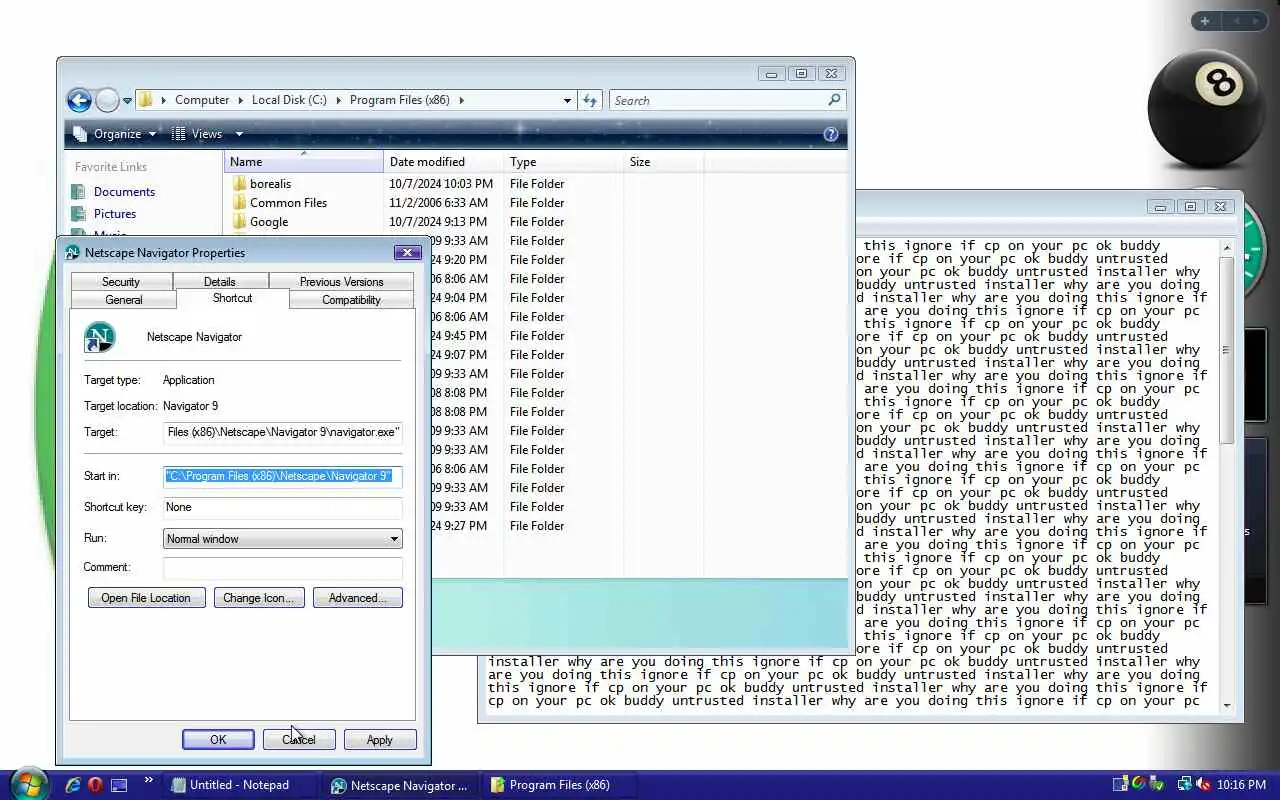
Task: Switch to the Compatibility tab
Action: coord(351,300)
